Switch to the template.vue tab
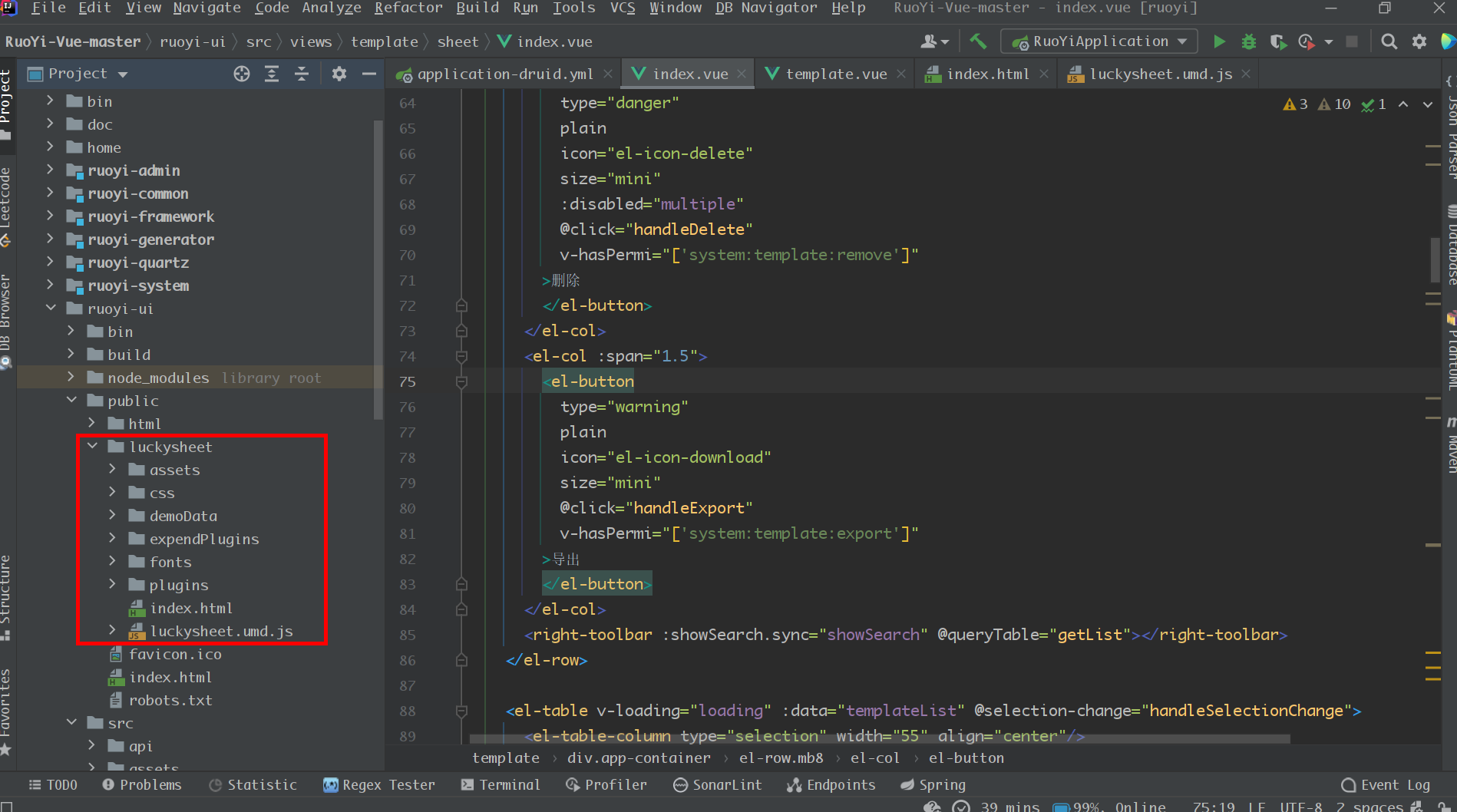 (835, 74)
